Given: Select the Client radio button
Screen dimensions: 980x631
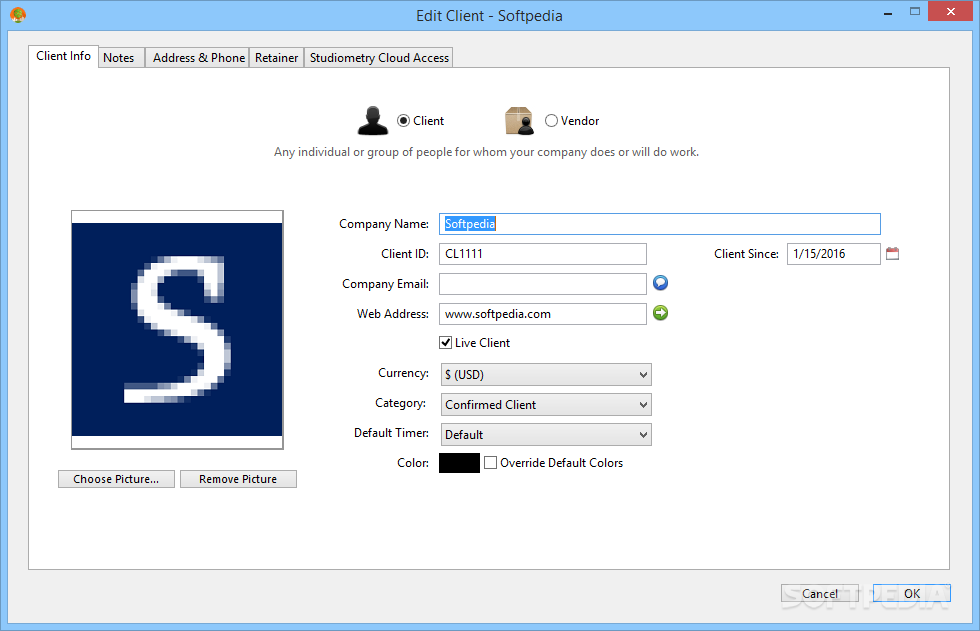Looking at the screenshot, I should [404, 121].
